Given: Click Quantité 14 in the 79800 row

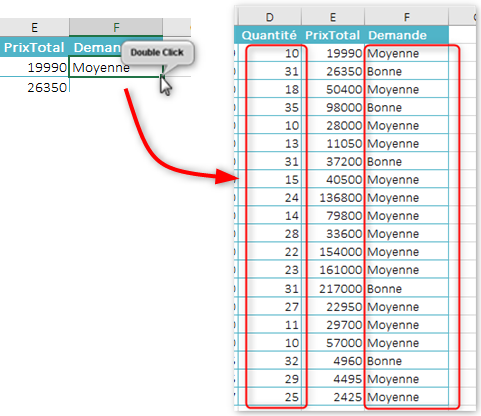Looking at the screenshot, I should click(270, 215).
